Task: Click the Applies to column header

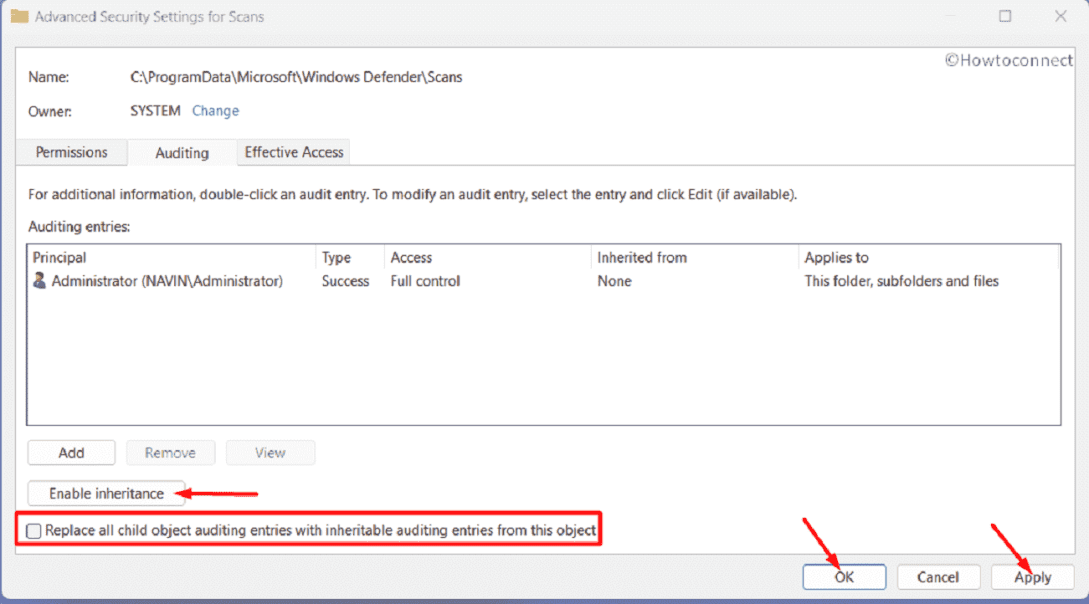Action: point(929,258)
